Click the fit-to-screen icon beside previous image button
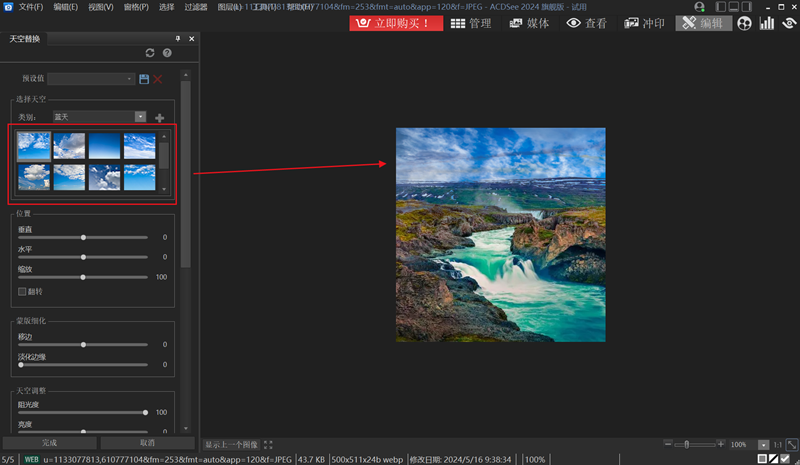Viewport: 800px width, 465px height. click(268, 444)
